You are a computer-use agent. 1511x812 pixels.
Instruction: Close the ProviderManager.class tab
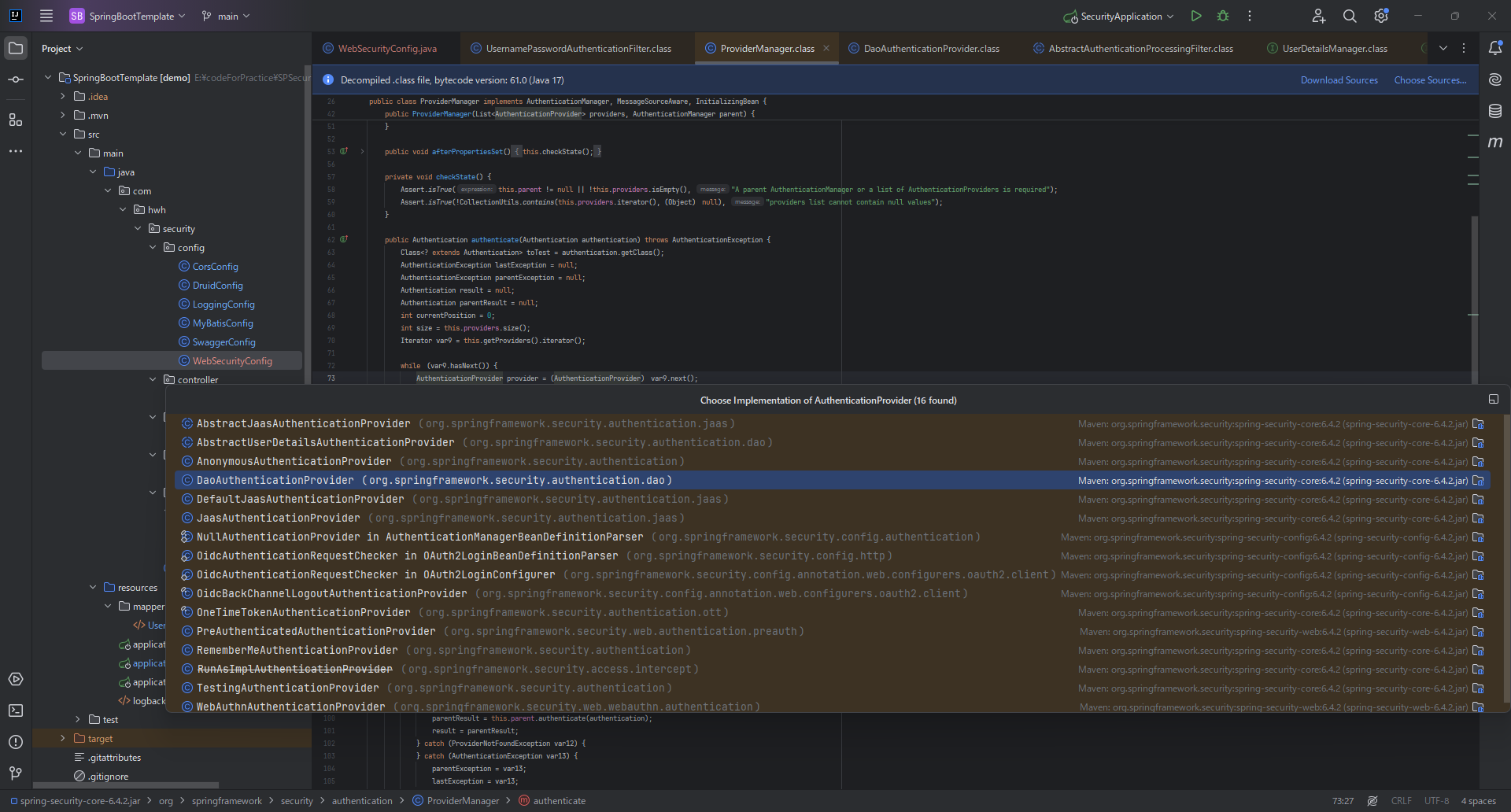point(826,48)
